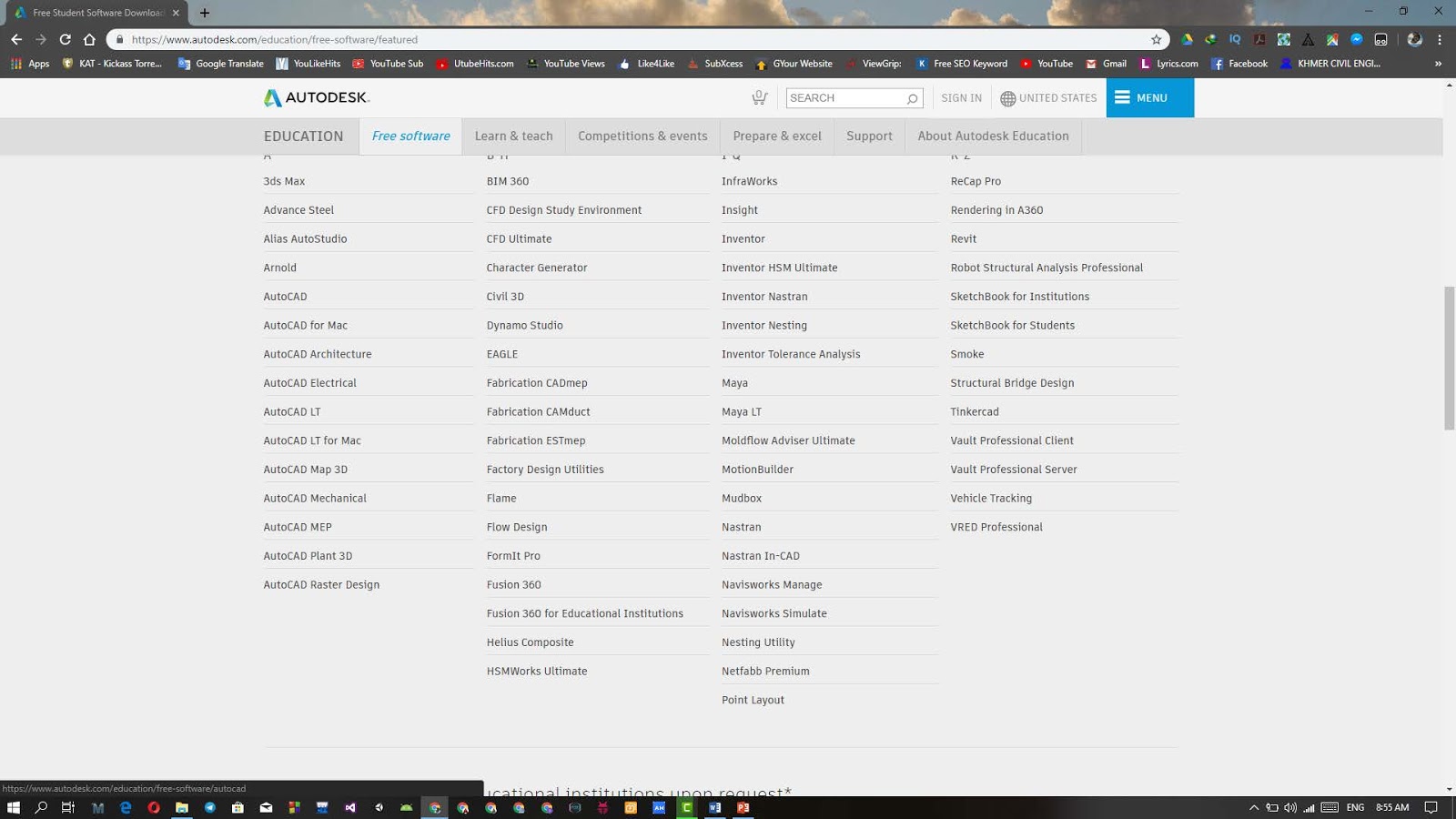Switch to the Free software tab

[410, 136]
